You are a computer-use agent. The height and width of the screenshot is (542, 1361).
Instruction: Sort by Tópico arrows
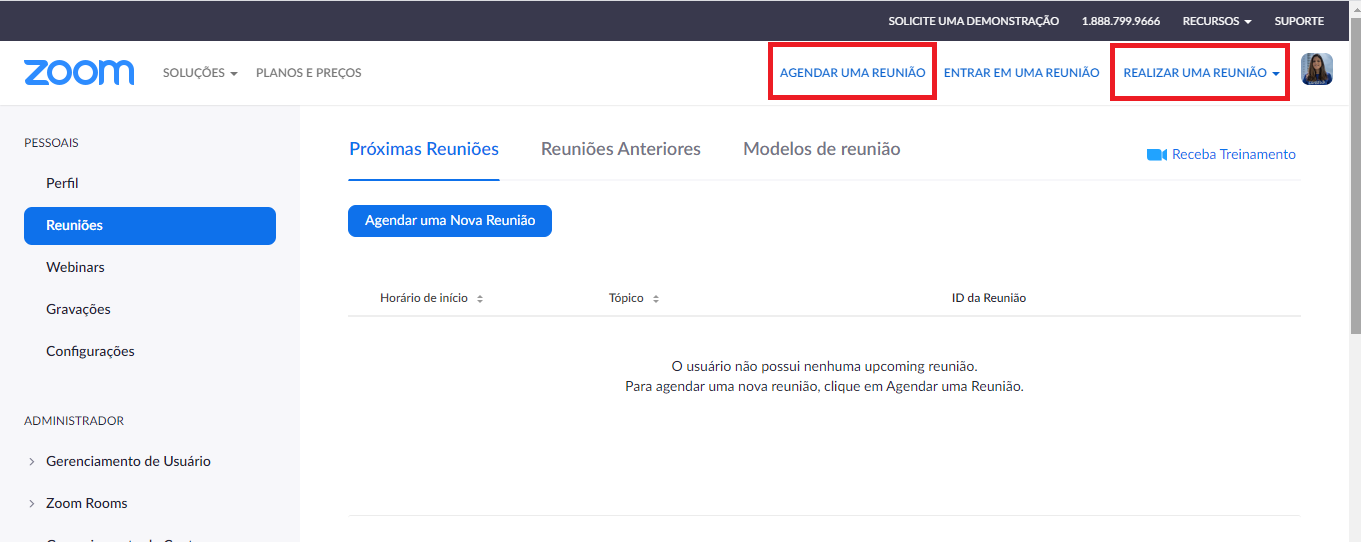(656, 299)
